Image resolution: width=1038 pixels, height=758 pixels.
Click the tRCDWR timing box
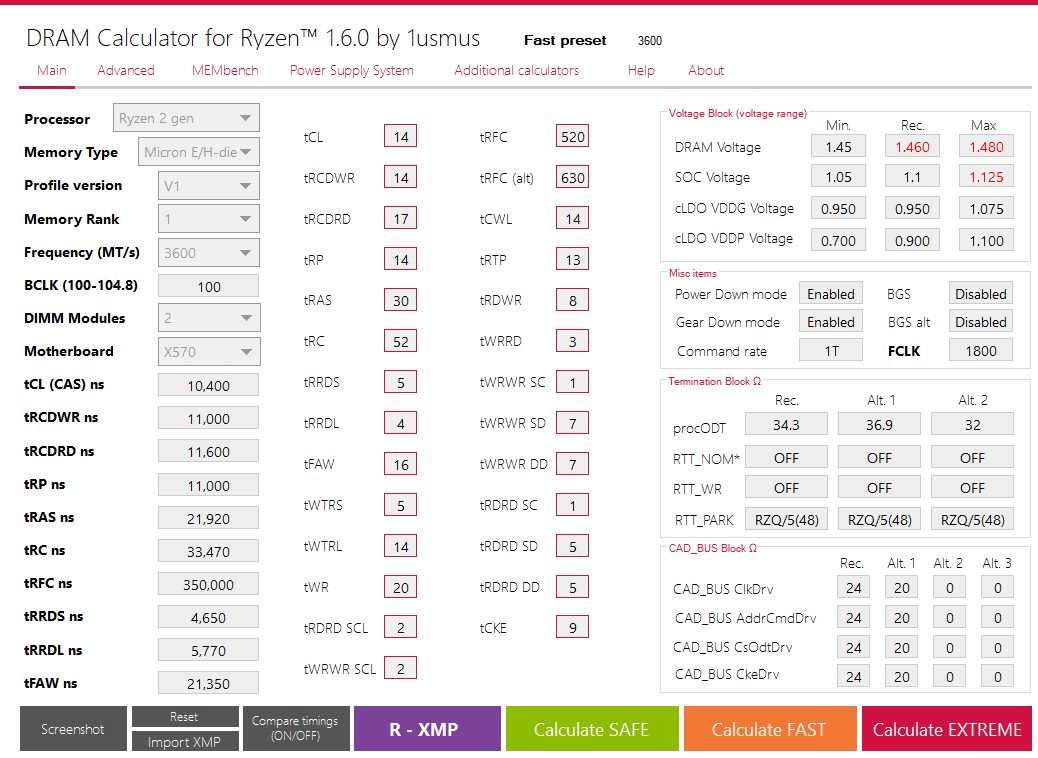[x=401, y=177]
